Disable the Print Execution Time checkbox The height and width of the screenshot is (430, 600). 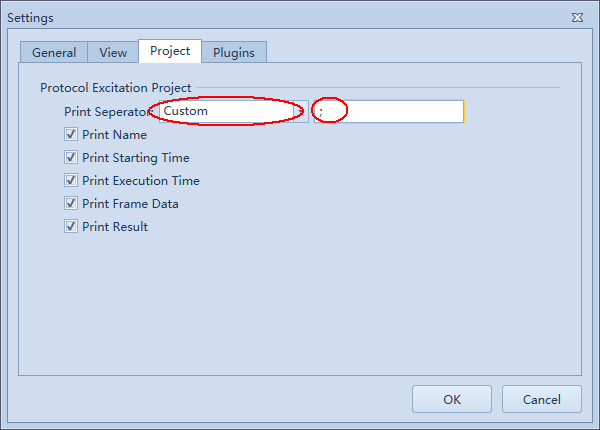coord(71,180)
